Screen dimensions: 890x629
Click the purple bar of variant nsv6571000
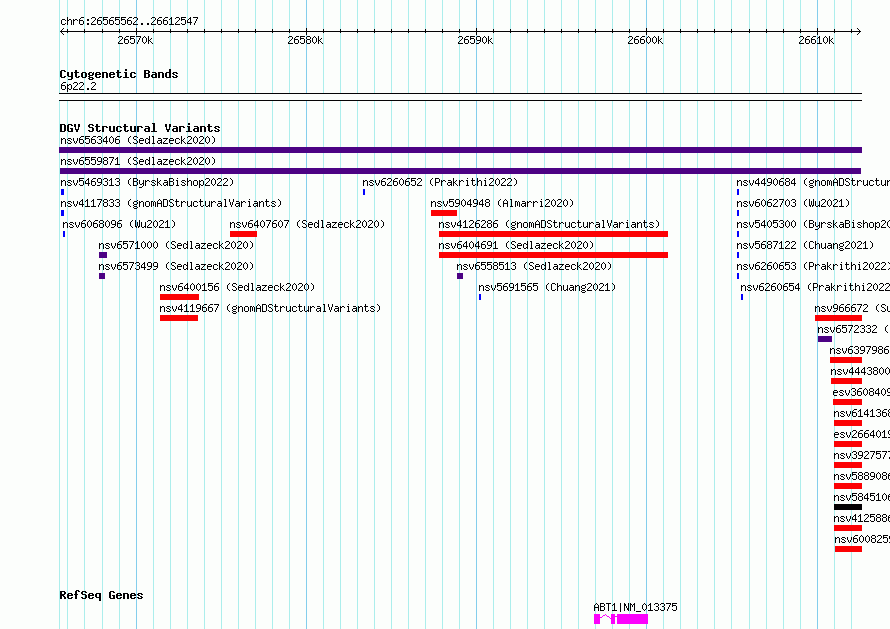103,255
